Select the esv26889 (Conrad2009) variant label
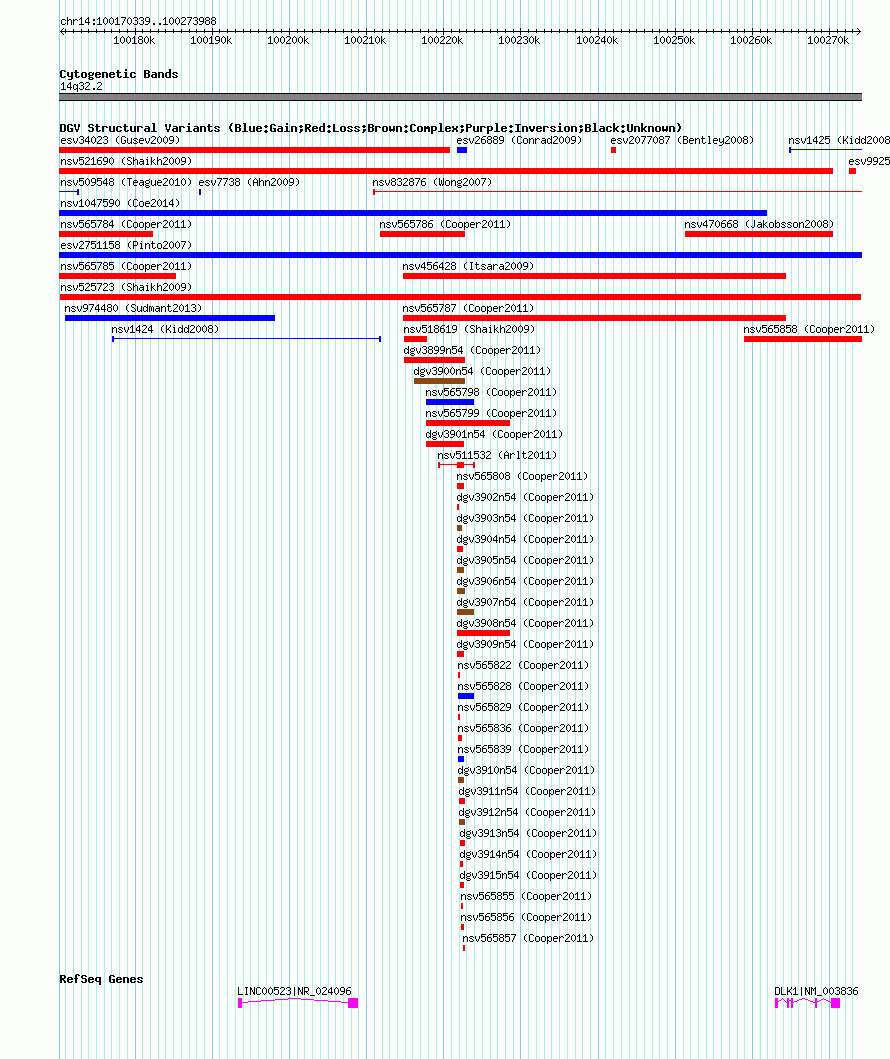 click(519, 140)
